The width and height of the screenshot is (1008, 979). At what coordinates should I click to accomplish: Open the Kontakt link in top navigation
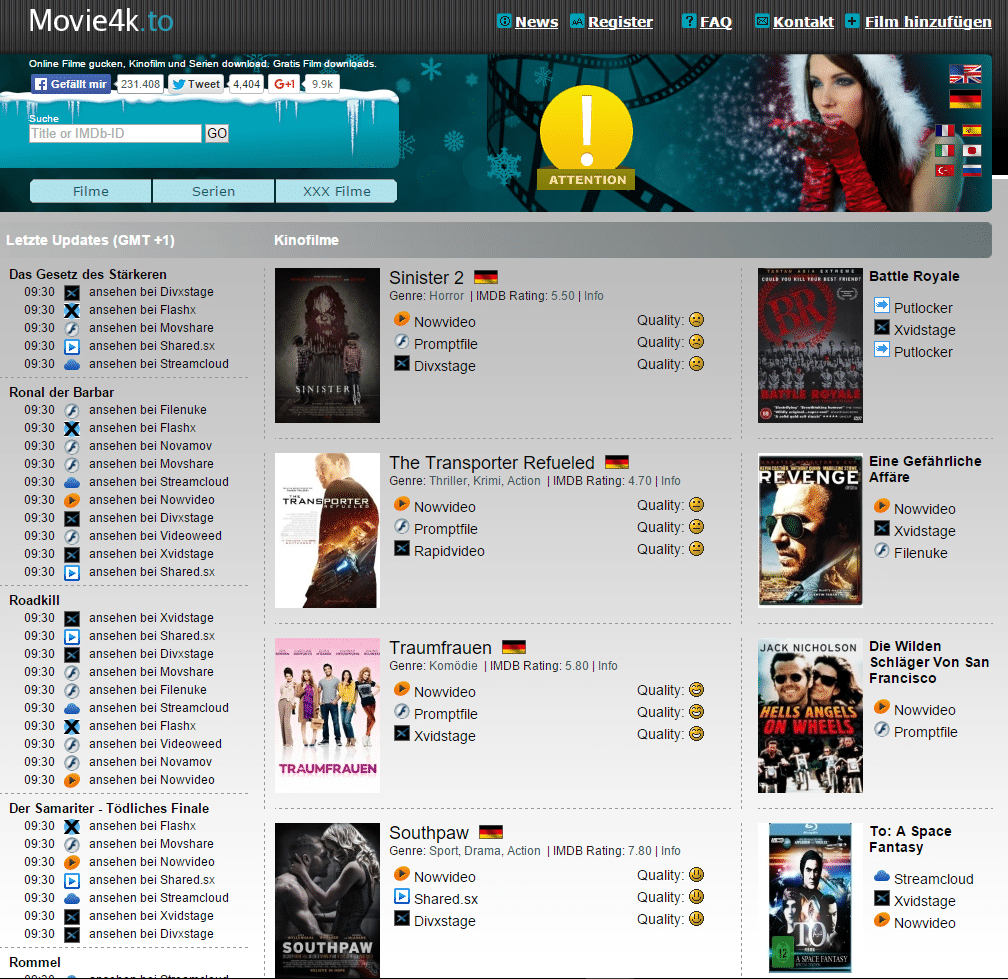[x=804, y=22]
